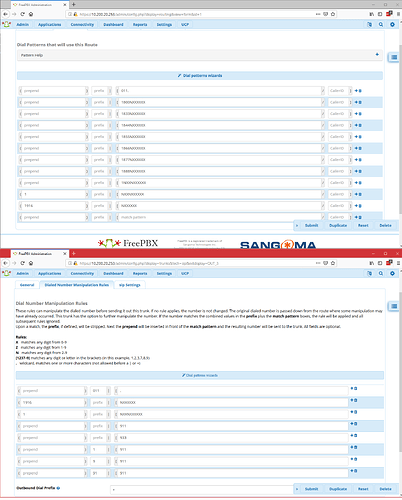
Task: Open search icon in route window's FreePBX menu
Action: point(381,25)
